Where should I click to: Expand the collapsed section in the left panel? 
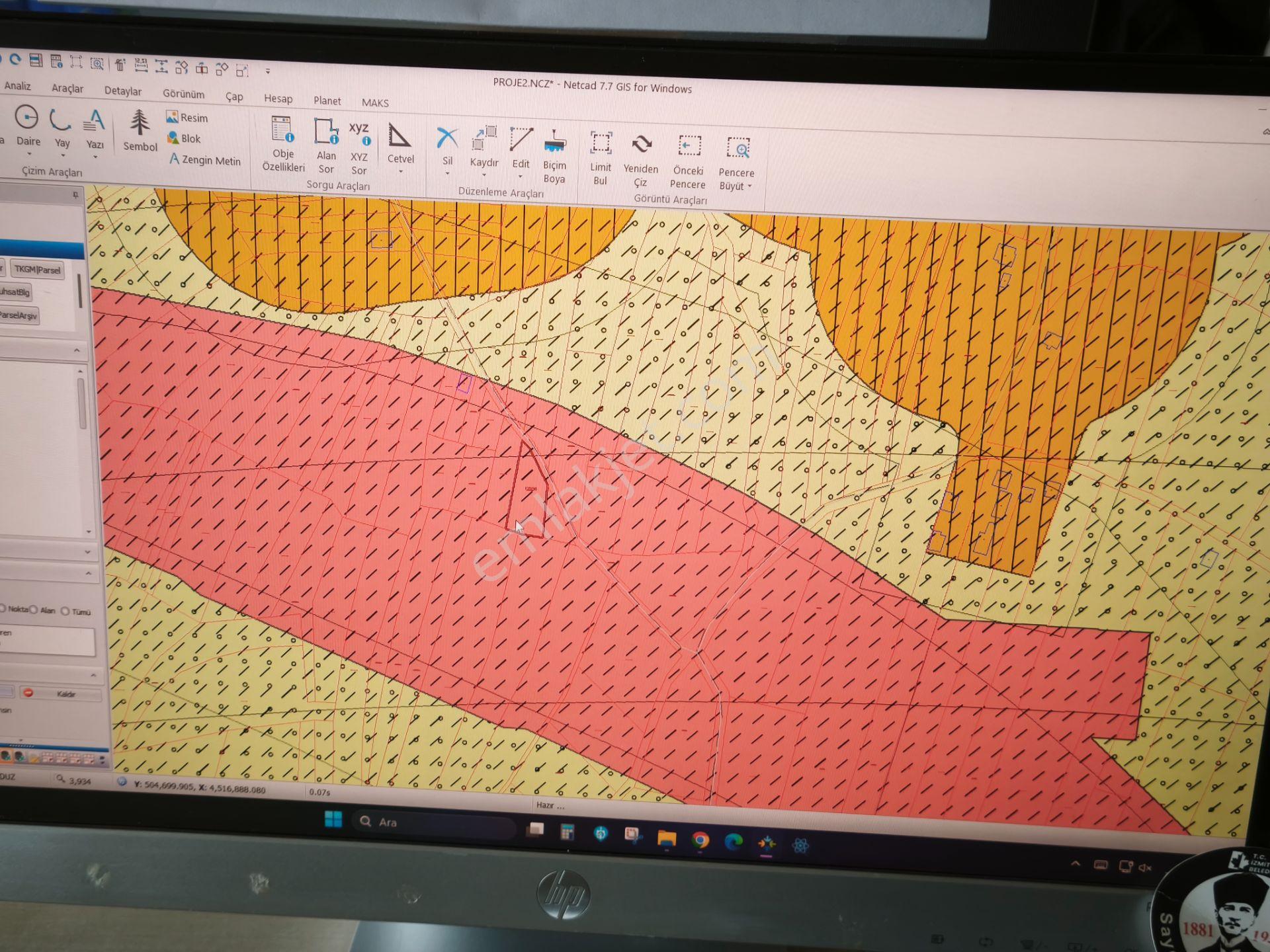pyautogui.click(x=87, y=551)
